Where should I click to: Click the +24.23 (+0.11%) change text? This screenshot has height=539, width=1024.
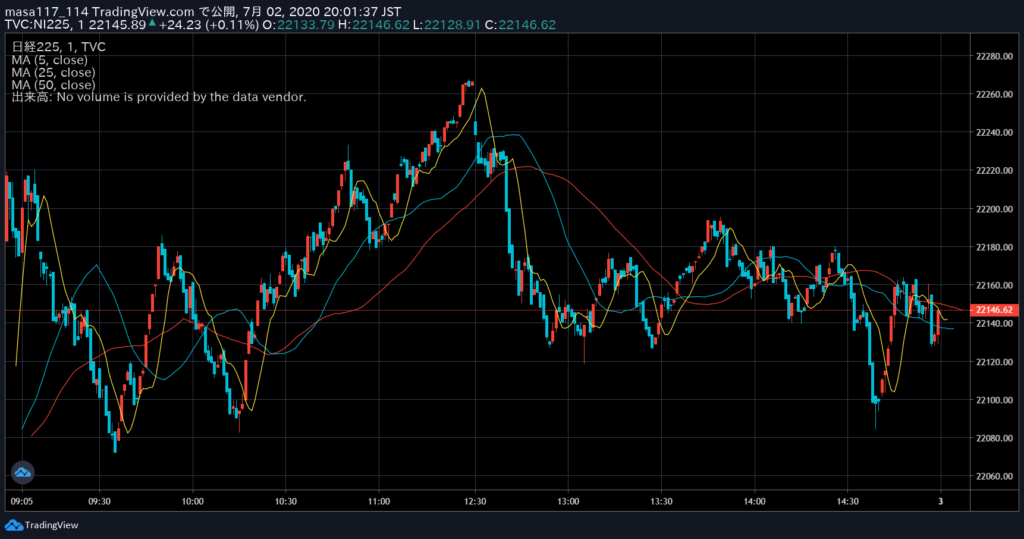click(x=209, y=25)
